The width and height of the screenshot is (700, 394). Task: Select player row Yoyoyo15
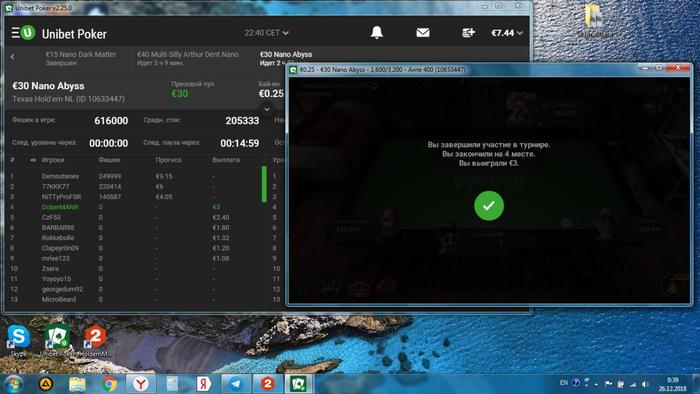pyautogui.click(x=134, y=279)
